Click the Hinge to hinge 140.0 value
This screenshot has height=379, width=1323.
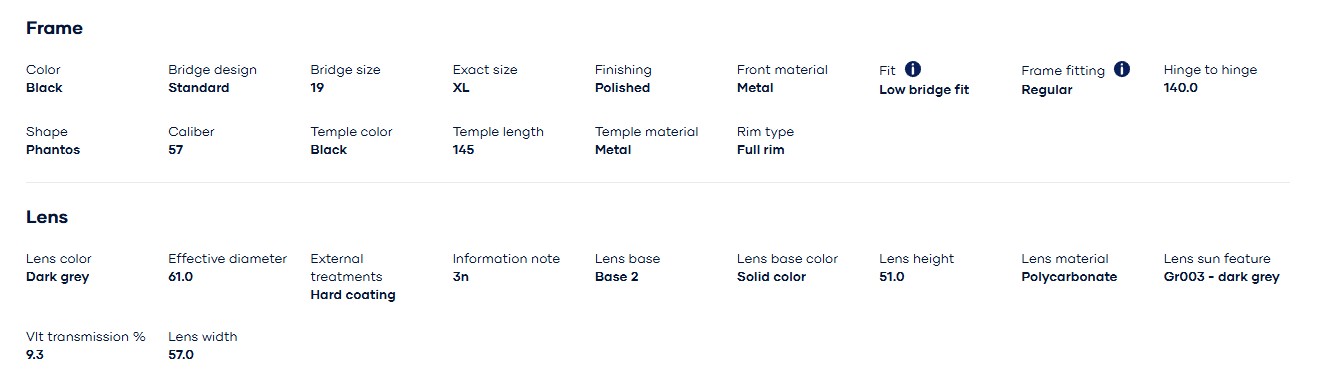[1181, 88]
